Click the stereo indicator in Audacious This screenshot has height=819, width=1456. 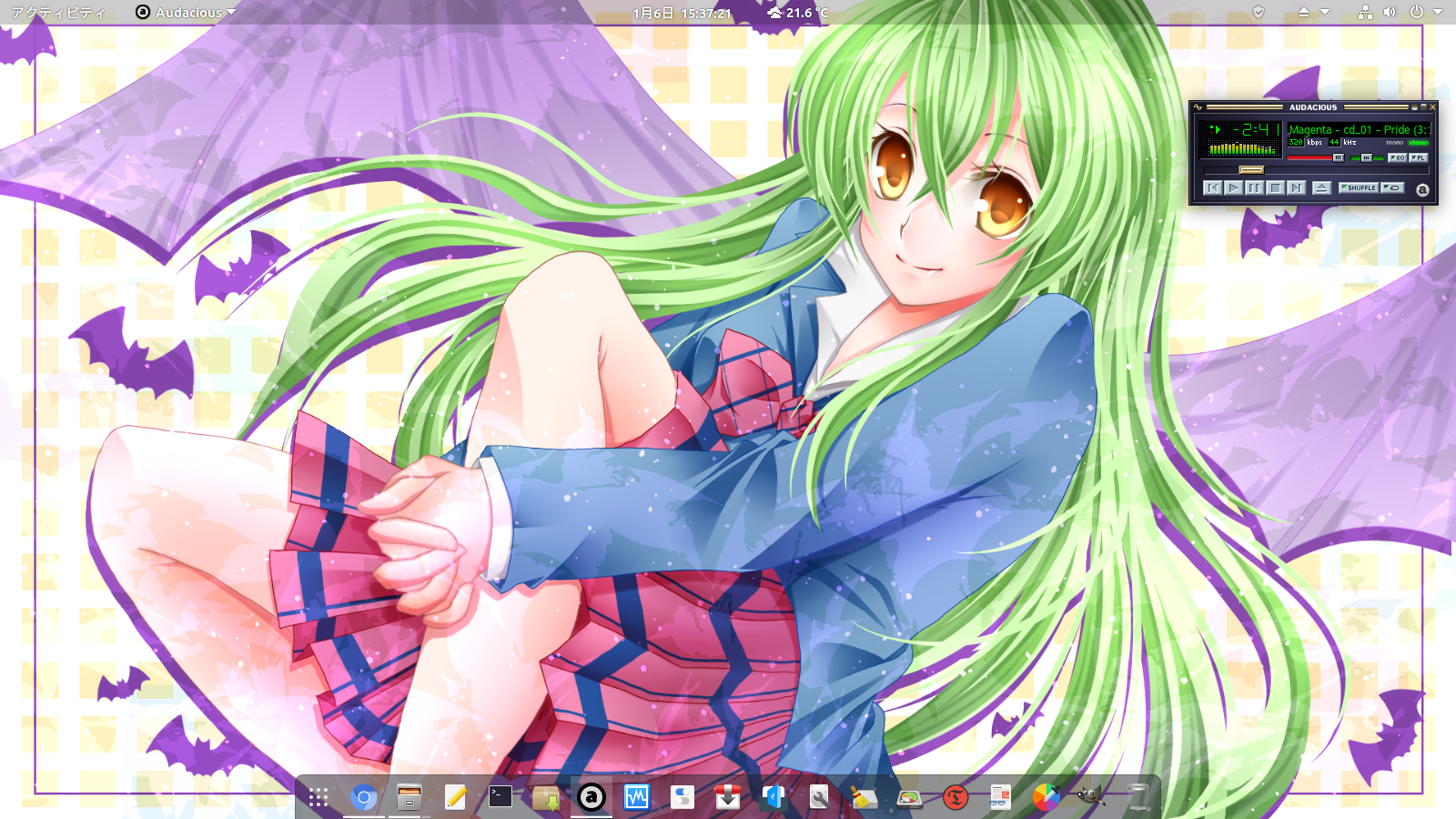(x=1419, y=143)
